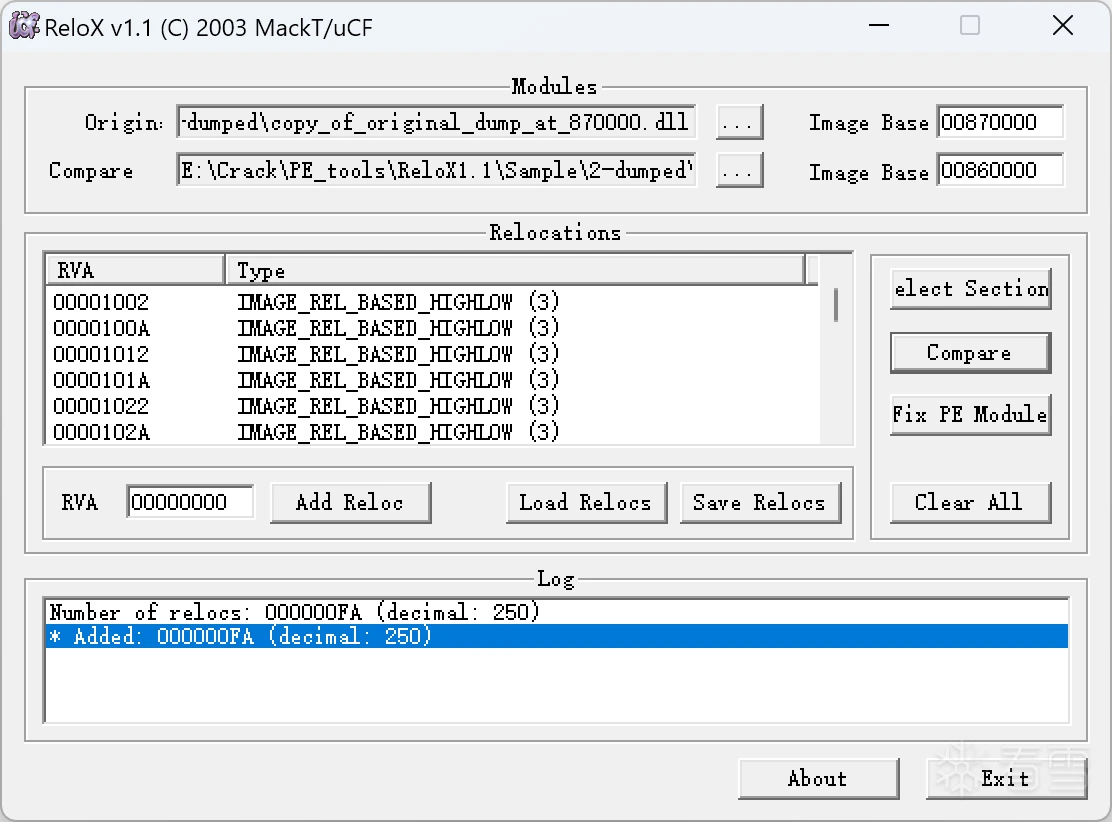Click the Fix PE Module button
Image resolution: width=1112 pixels, height=822 pixels.
point(969,414)
